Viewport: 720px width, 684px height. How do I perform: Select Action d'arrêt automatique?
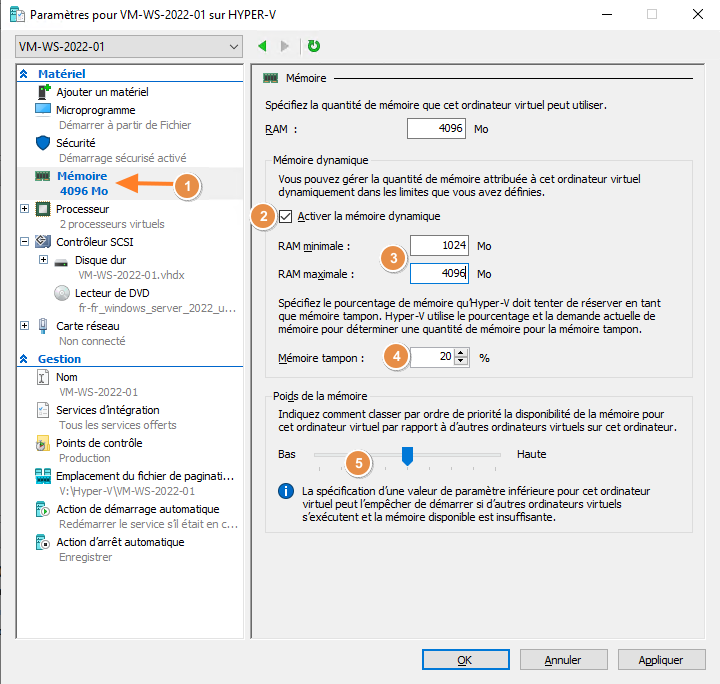(120, 542)
